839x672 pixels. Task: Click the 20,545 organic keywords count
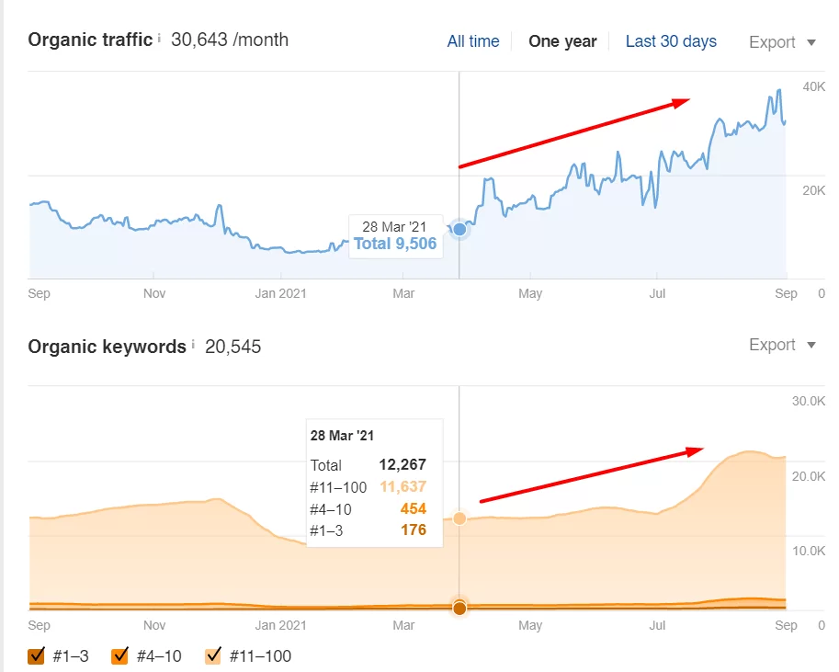233,346
